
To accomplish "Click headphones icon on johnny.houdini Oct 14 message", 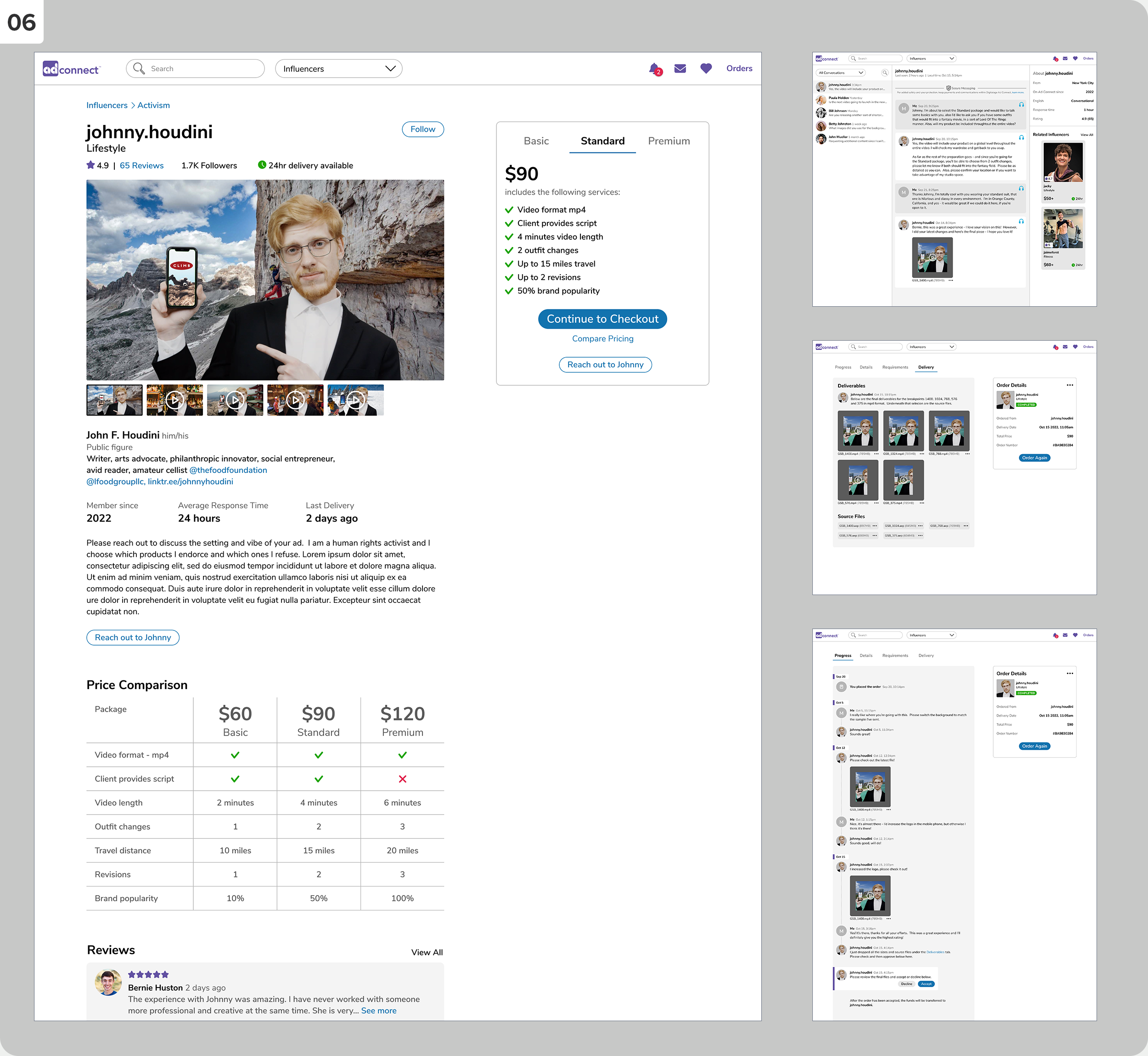I will point(1021,221).
